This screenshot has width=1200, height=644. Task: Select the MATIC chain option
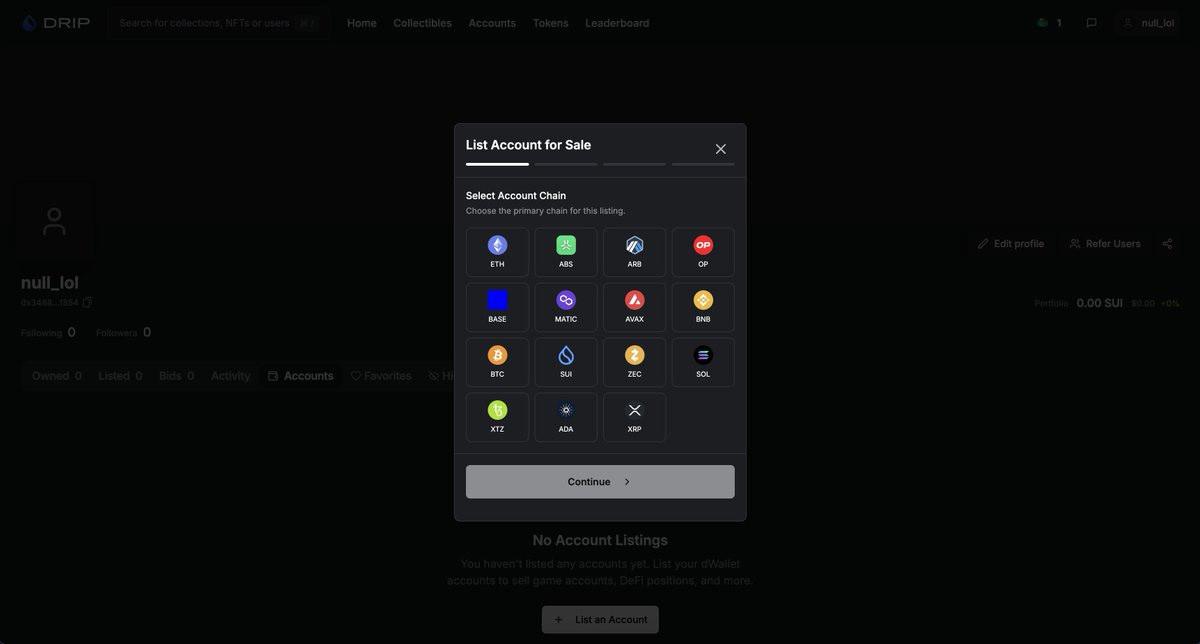(x=566, y=307)
